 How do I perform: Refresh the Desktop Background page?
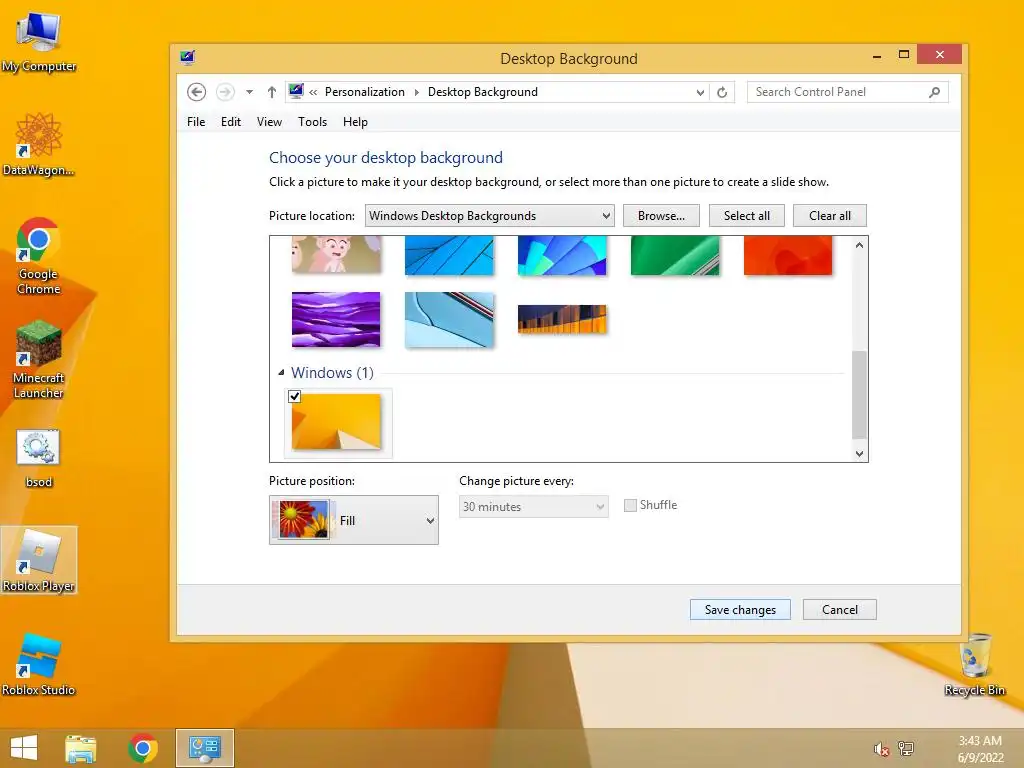pyautogui.click(x=722, y=92)
